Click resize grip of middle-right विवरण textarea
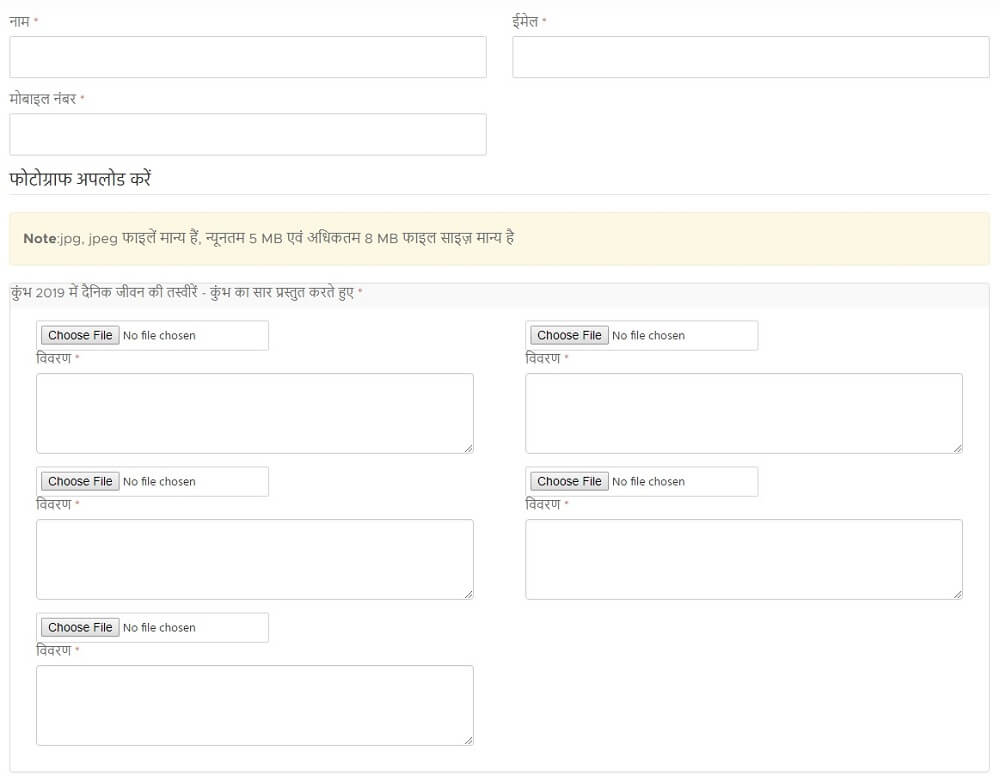Screen dimensions: 1000x781 click(957, 594)
